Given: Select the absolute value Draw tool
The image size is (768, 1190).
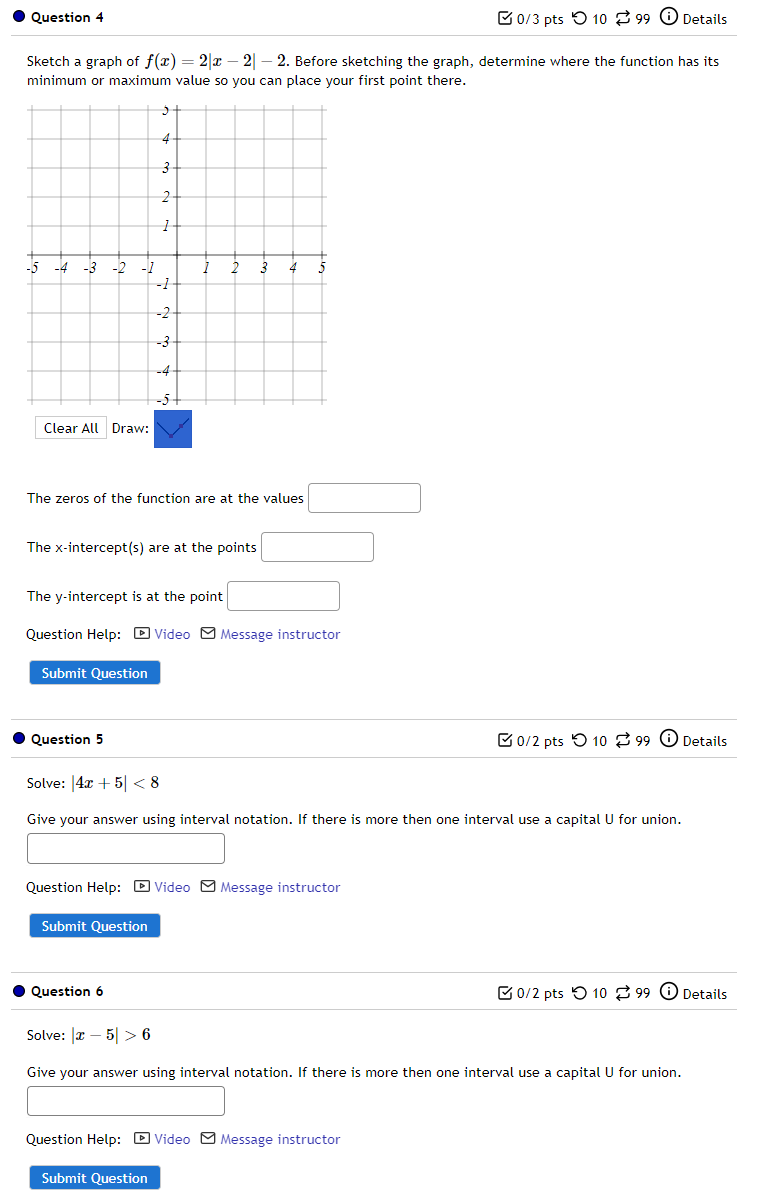Looking at the screenshot, I should tap(172, 428).
